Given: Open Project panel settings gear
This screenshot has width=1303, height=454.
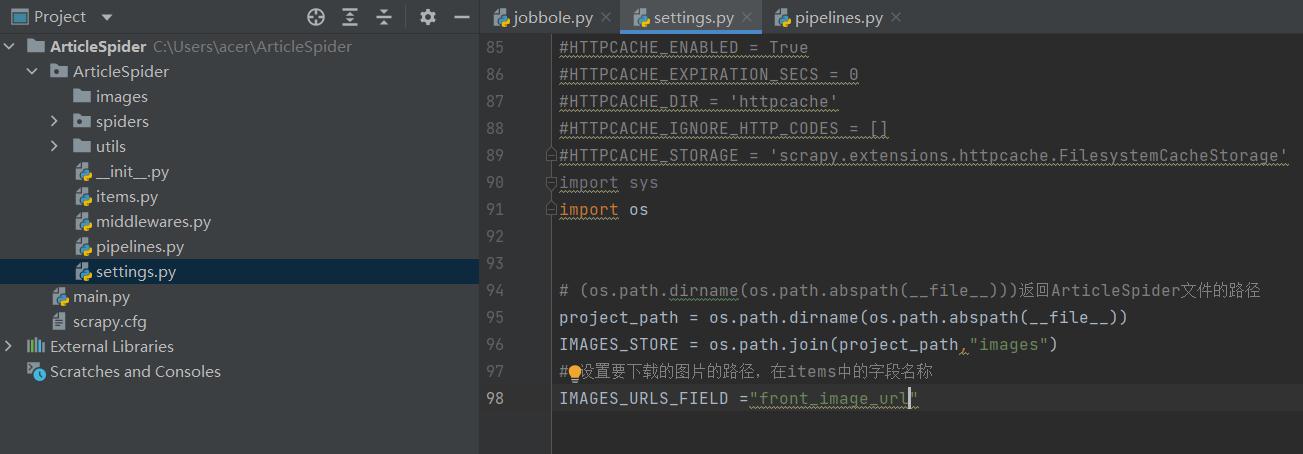Looking at the screenshot, I should [428, 17].
